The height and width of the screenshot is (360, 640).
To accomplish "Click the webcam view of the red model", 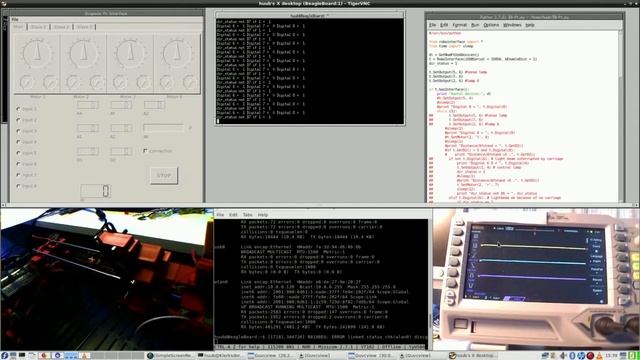I will [x=107, y=279].
